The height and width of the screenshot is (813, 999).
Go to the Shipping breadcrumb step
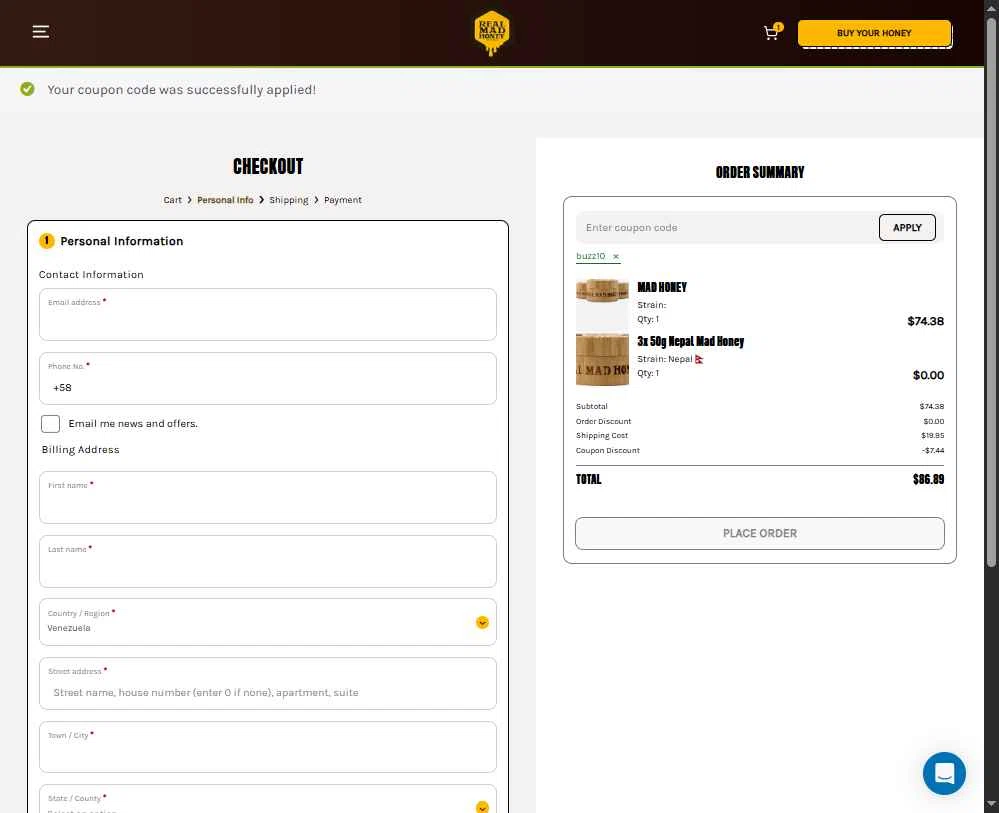pyautogui.click(x=289, y=200)
